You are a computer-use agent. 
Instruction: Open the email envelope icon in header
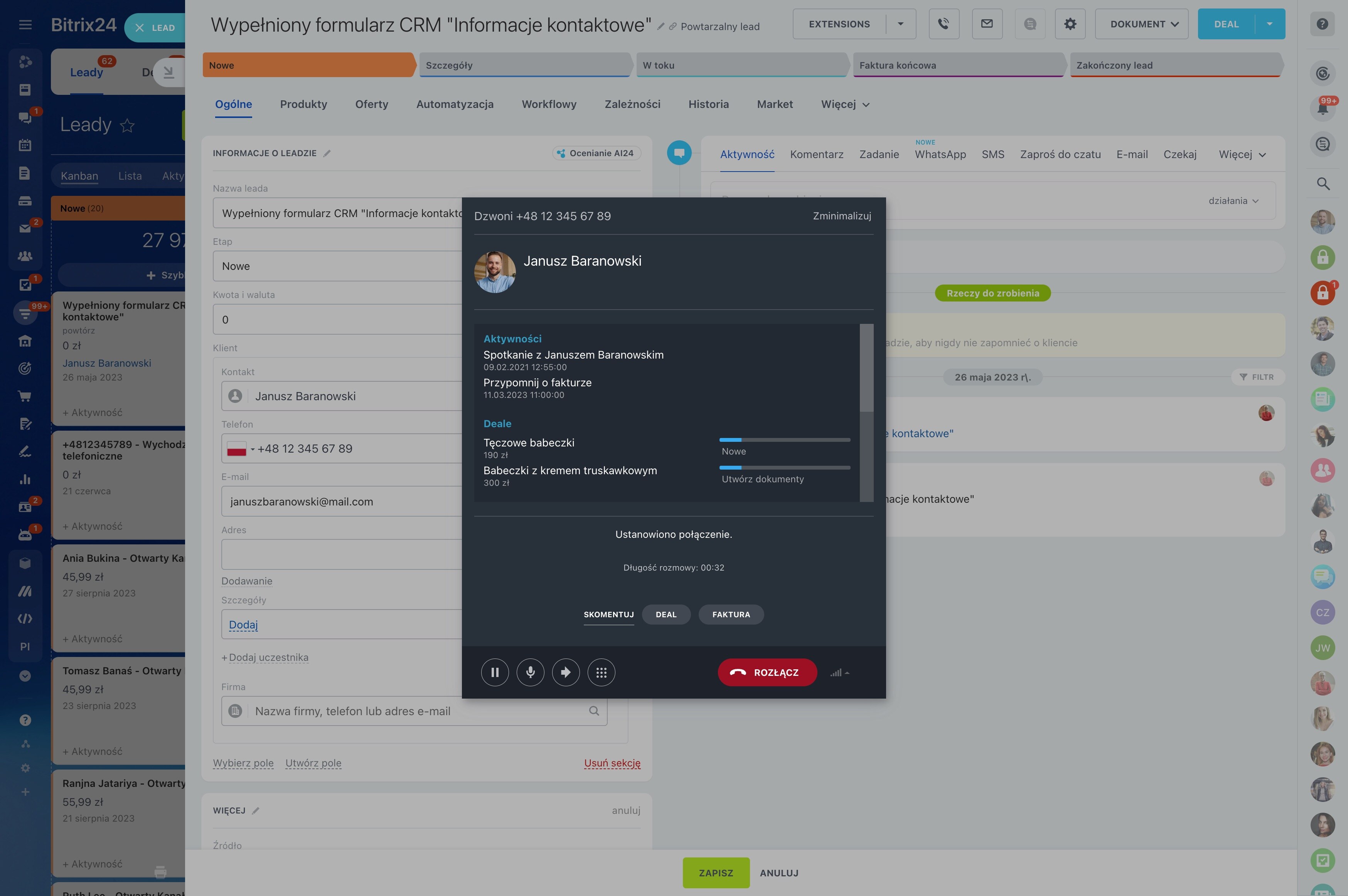[x=987, y=24]
